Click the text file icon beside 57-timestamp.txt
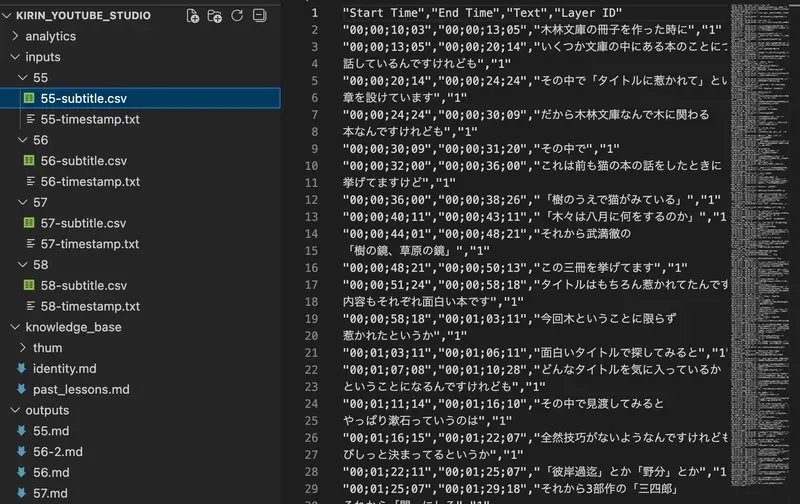This screenshot has height=504, width=800. click(x=31, y=243)
